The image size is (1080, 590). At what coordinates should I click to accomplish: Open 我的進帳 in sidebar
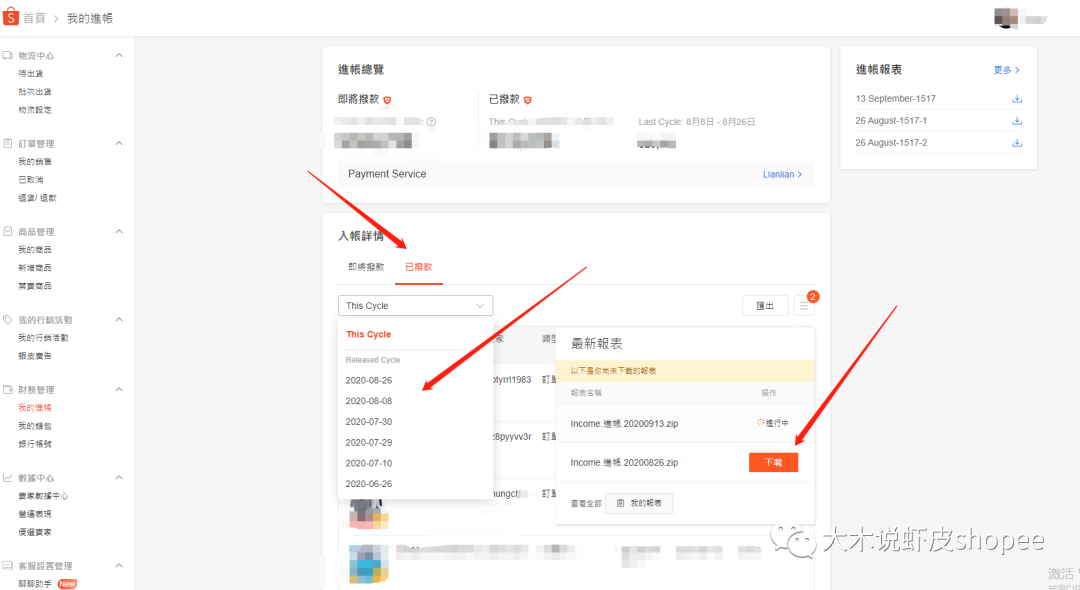click(35, 408)
